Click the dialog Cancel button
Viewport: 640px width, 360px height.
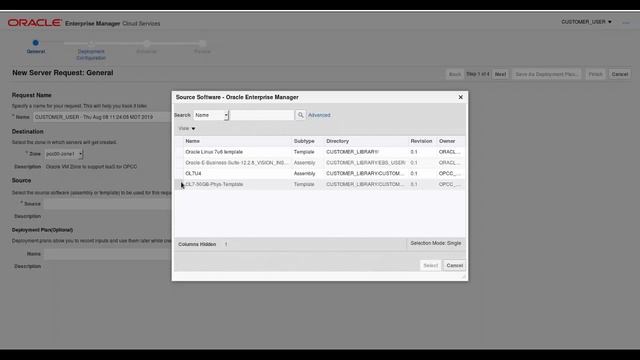point(454,265)
